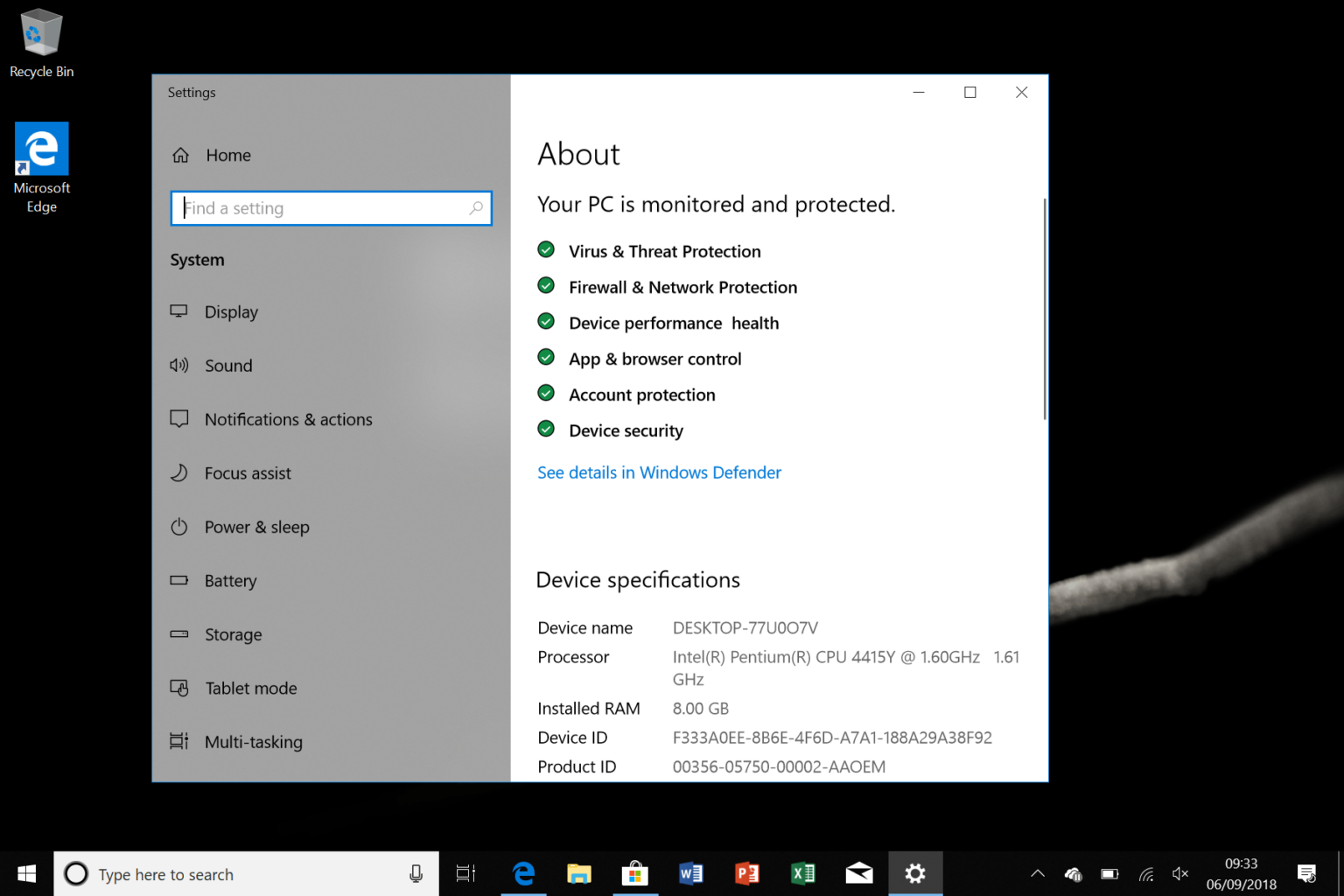
Task: Open Display settings
Action: (231, 312)
